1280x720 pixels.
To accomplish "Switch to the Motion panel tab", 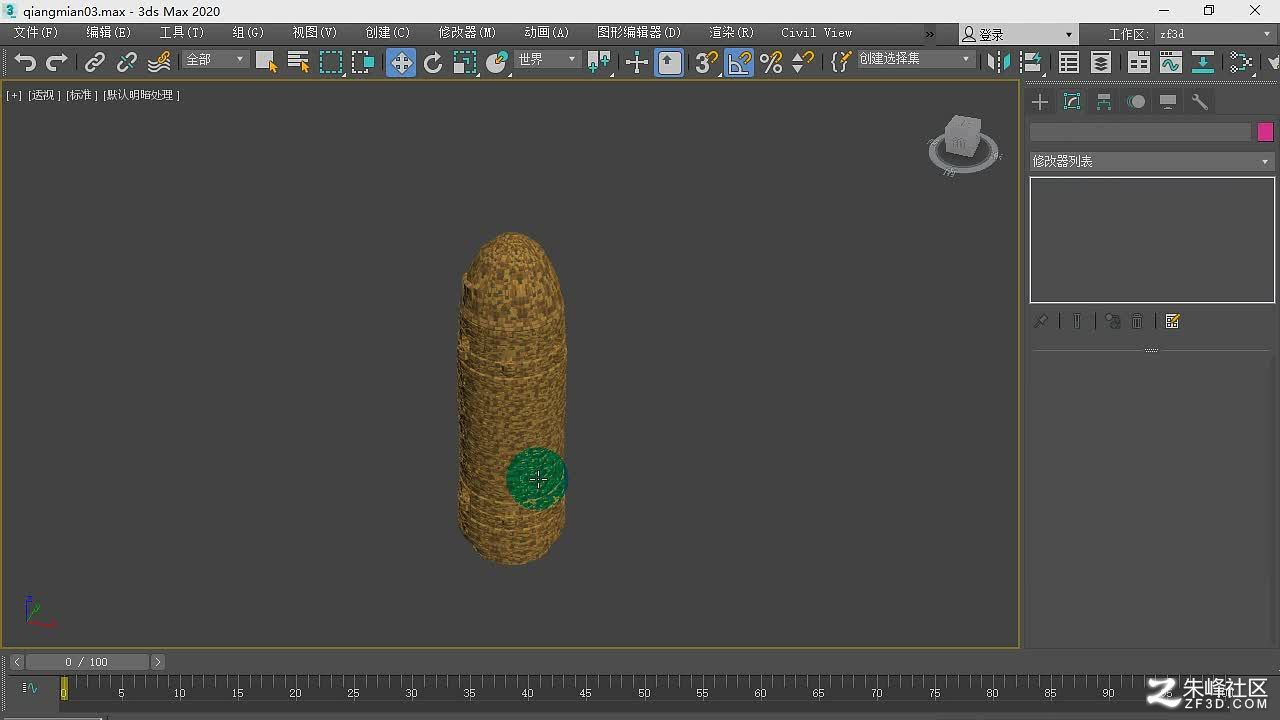I will click(x=1136, y=102).
